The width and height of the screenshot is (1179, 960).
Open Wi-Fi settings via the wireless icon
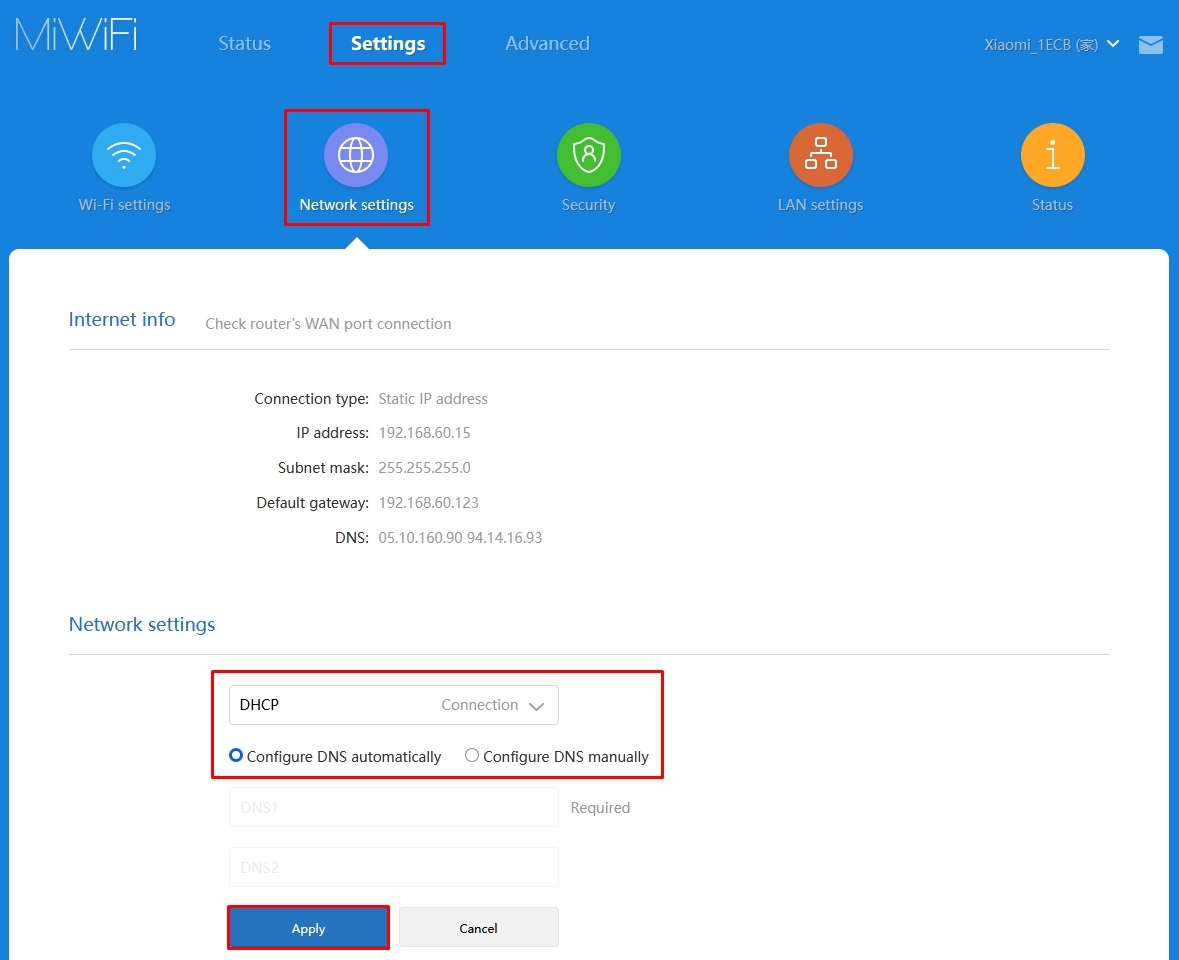(124, 155)
